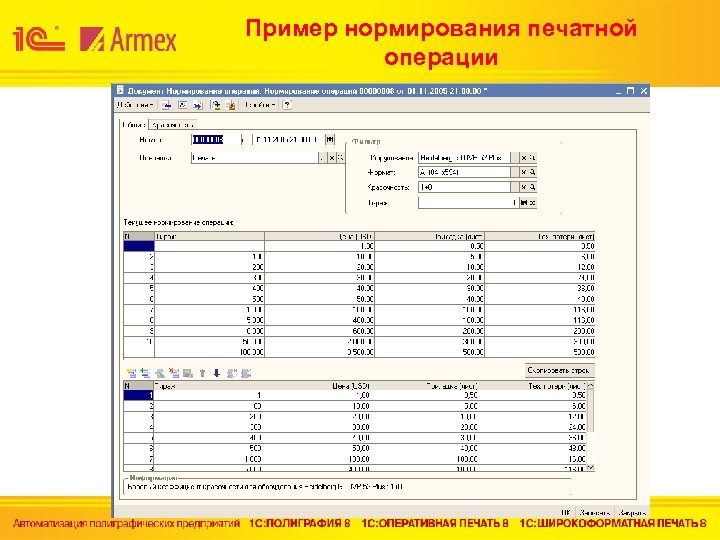Select the lower table cell with 100,00 in Приладка
This screenshot has width=720, height=540.
[x=425, y=459]
